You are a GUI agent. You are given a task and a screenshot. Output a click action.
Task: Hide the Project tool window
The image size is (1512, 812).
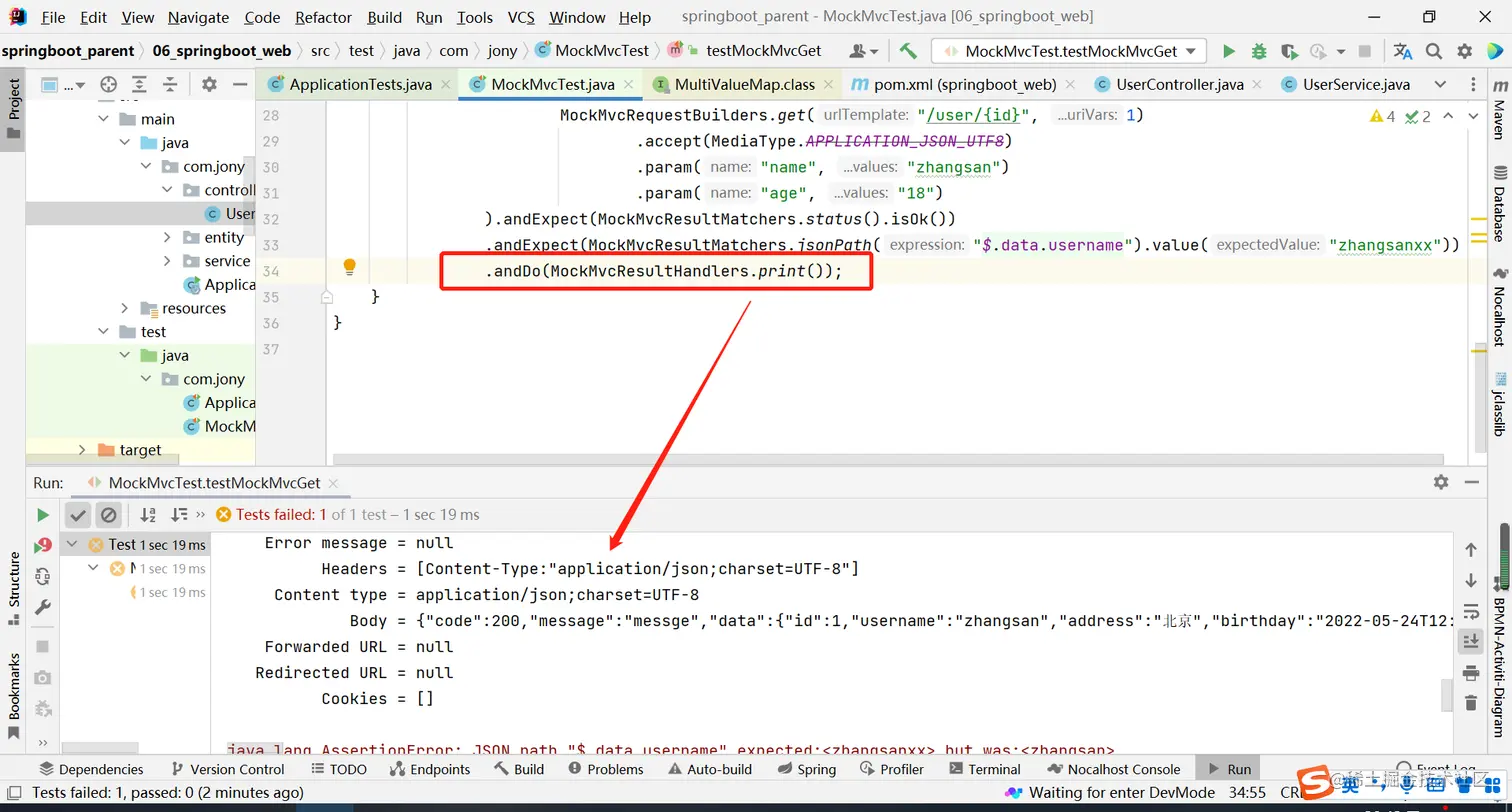(x=238, y=85)
